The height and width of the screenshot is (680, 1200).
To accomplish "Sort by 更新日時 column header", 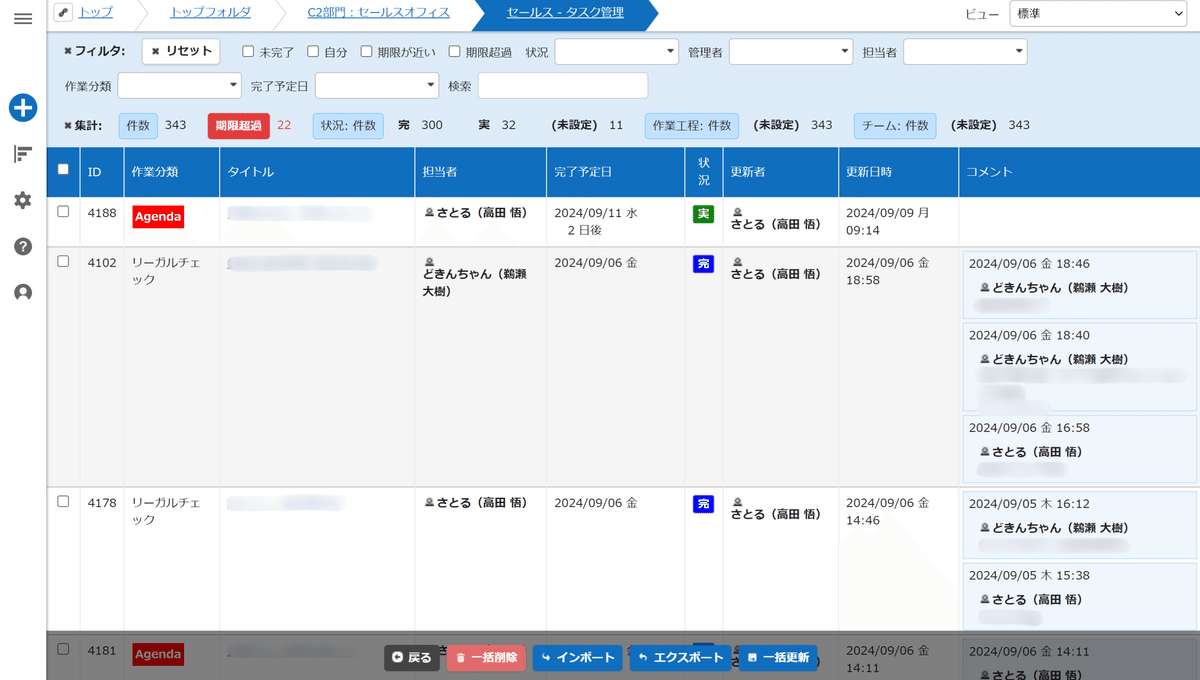I will tap(899, 172).
